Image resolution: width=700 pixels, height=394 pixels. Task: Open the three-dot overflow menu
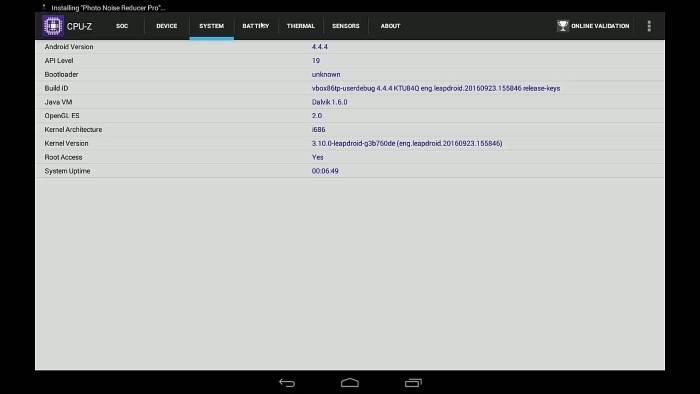tap(649, 26)
